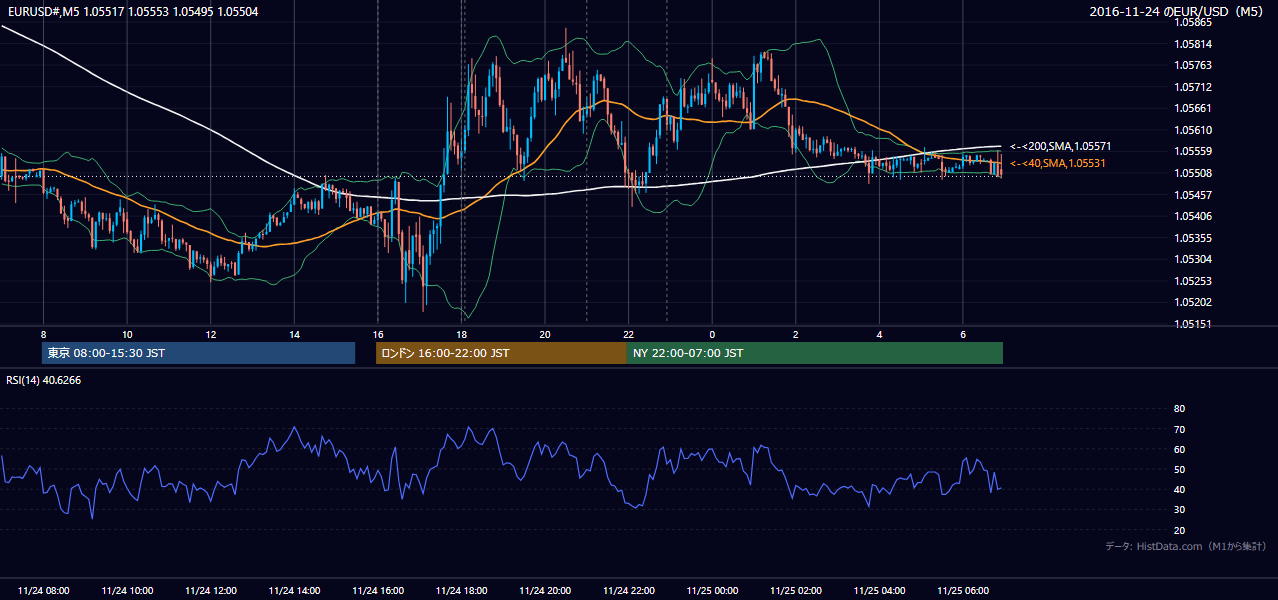
Task: Click the 40 SMA 1.05531 label
Action: 1057,163
